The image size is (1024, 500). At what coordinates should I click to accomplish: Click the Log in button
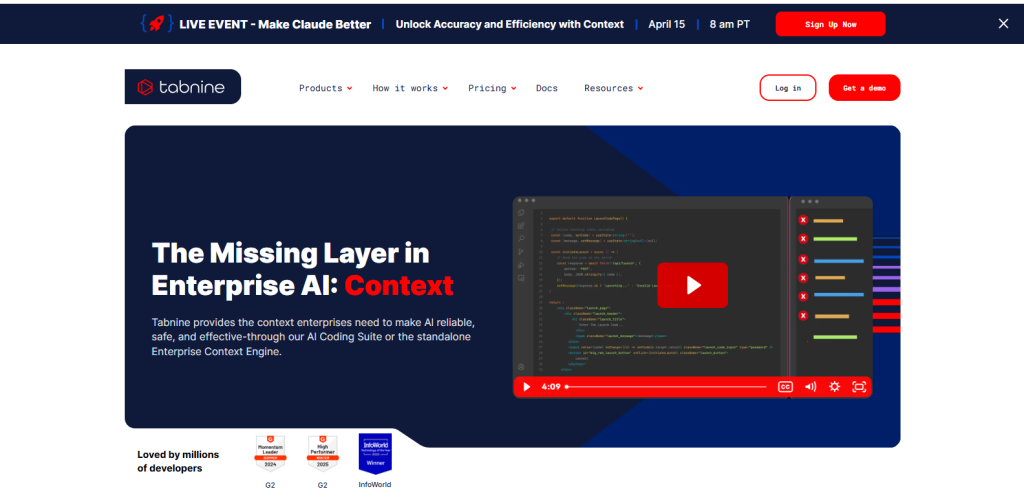[x=787, y=88]
